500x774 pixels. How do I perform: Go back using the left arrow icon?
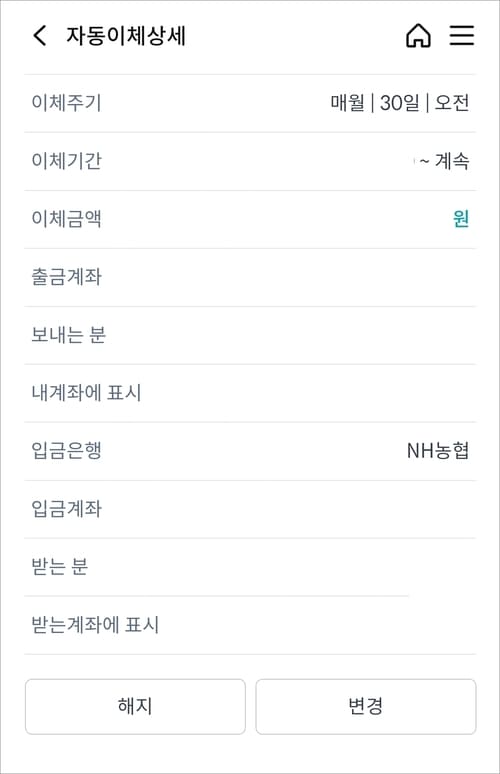click(x=39, y=36)
